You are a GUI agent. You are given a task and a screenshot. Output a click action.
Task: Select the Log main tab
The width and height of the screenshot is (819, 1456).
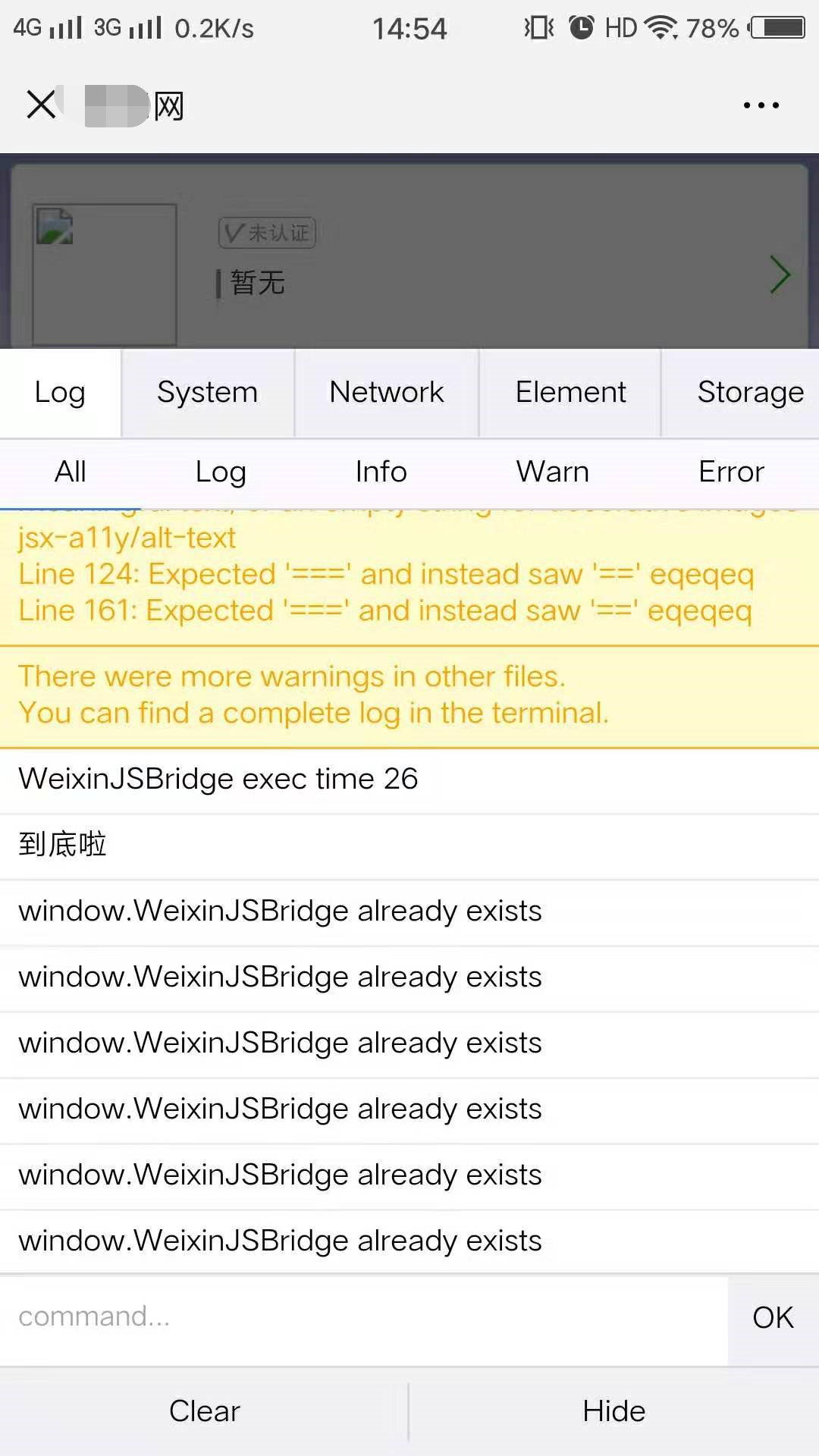tap(60, 393)
